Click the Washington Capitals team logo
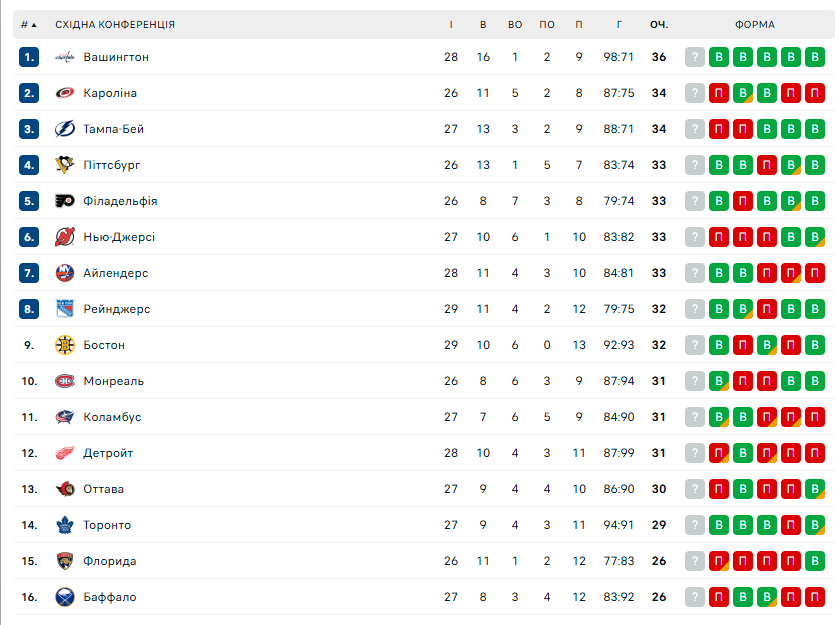 [x=65, y=57]
